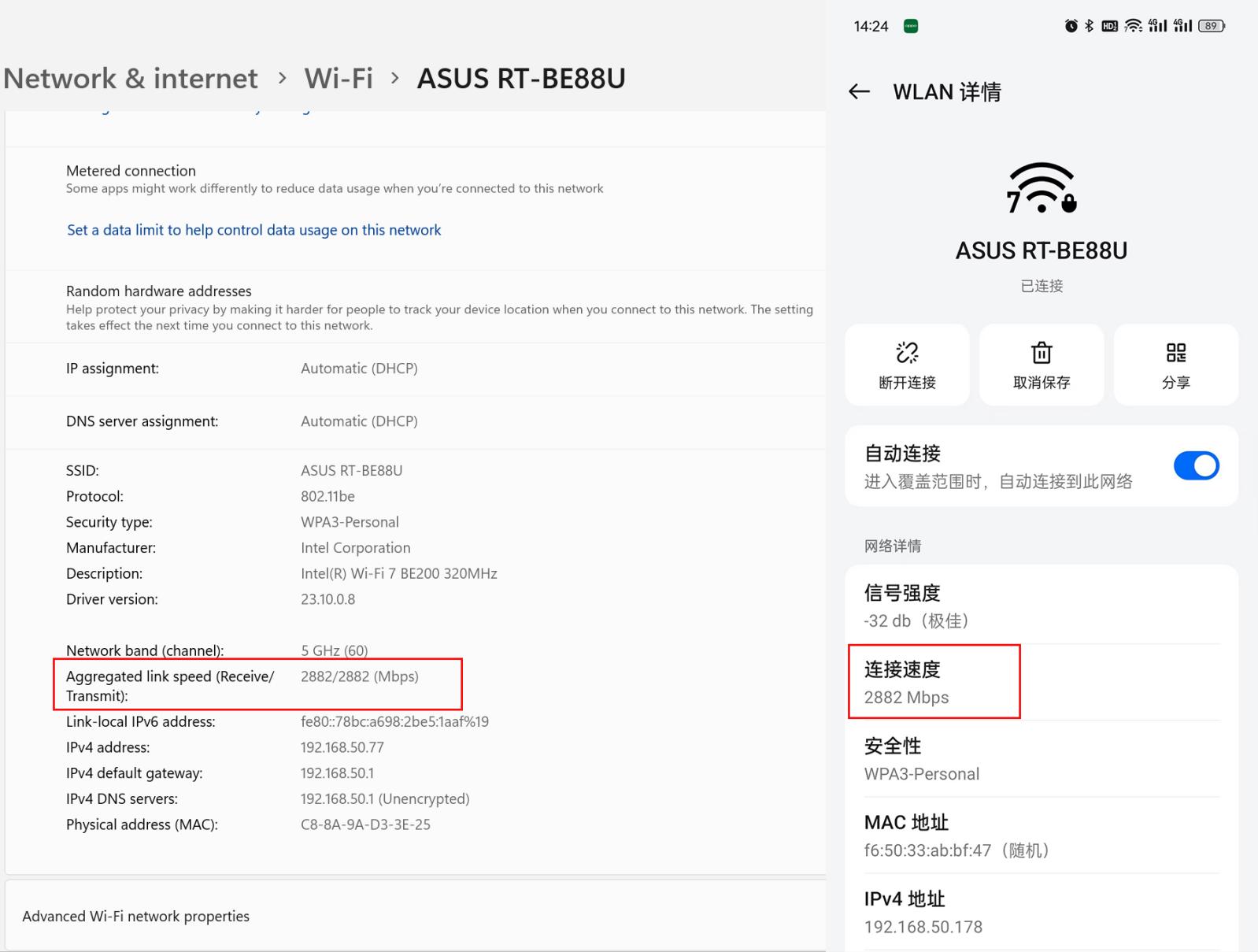The width and height of the screenshot is (1258, 952).
Task: Tap the QR code share icon
Action: pyautogui.click(x=1175, y=353)
